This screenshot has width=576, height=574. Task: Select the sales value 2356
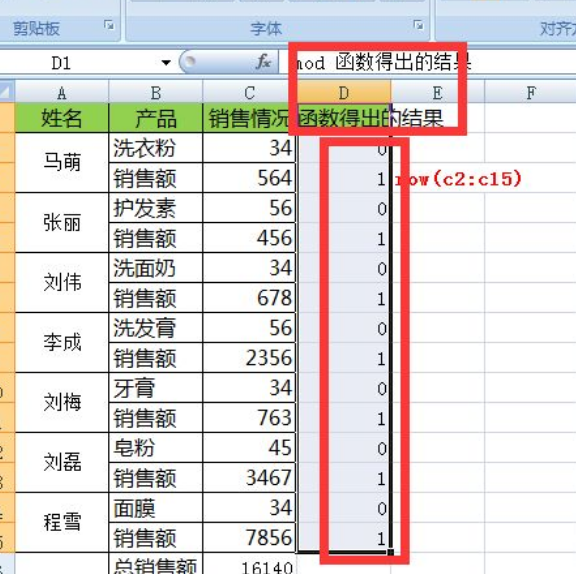click(x=249, y=357)
